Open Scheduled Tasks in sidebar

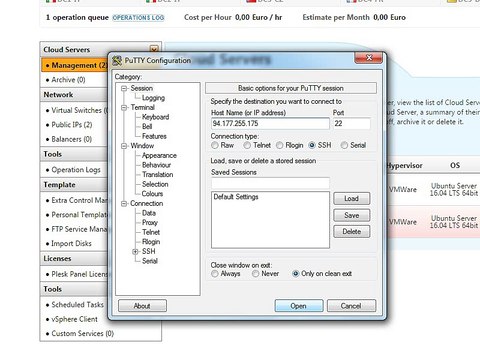pos(77,305)
